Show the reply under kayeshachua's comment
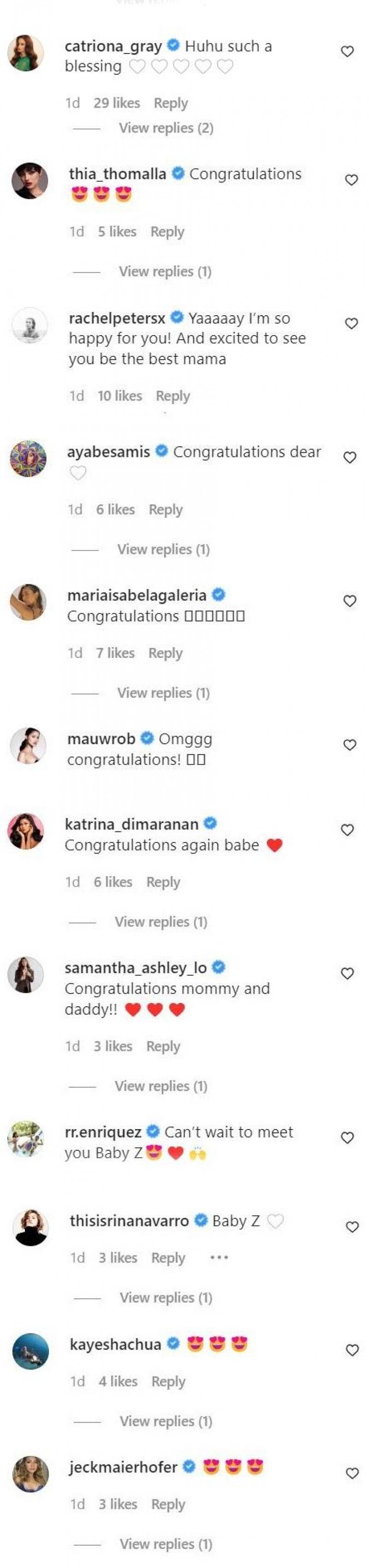 pyautogui.click(x=166, y=1421)
